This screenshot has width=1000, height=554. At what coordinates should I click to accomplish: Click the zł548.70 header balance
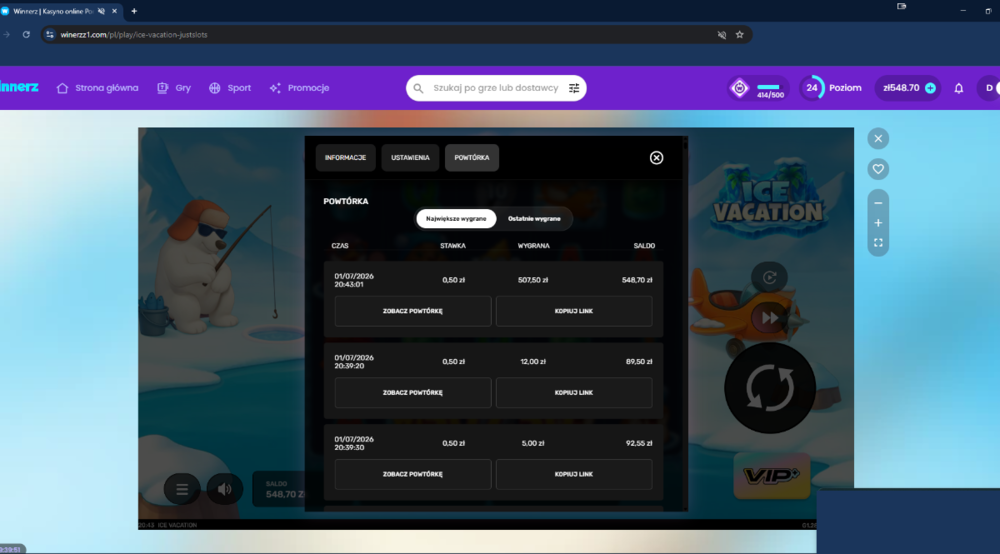click(x=901, y=88)
